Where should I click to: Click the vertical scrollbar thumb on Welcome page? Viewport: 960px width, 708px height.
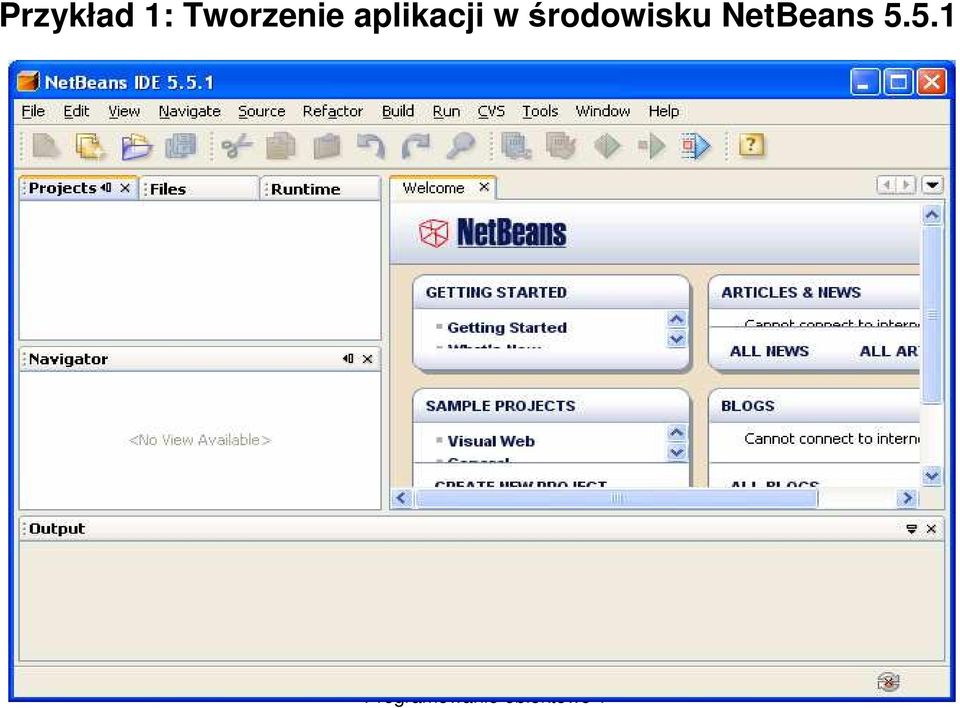[932, 315]
